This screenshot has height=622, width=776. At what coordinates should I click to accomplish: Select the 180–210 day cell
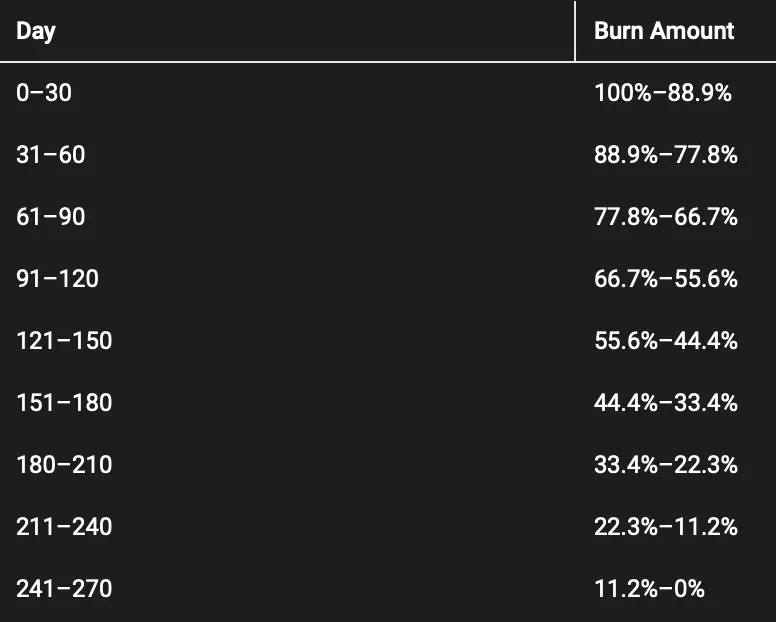point(64,465)
